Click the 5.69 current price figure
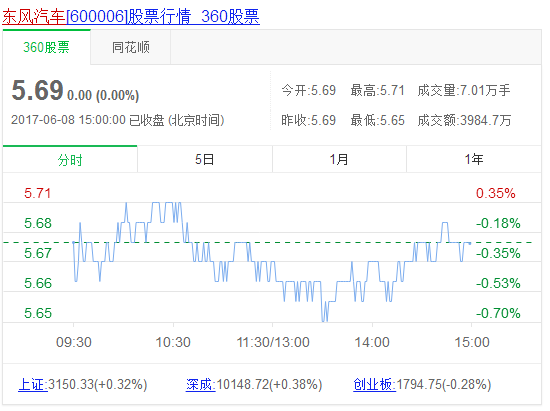550x411 pixels. point(37,90)
